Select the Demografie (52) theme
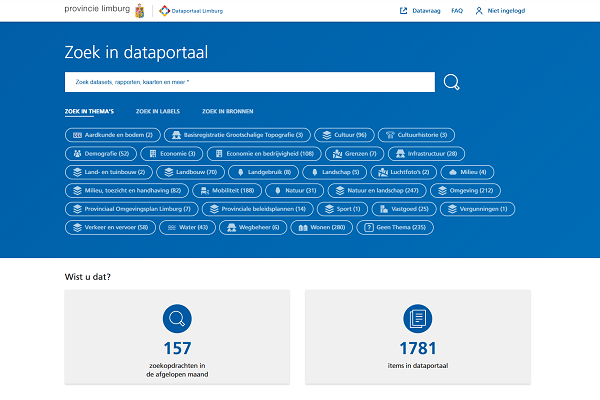Viewport: 600px width, 400px height. coord(100,154)
